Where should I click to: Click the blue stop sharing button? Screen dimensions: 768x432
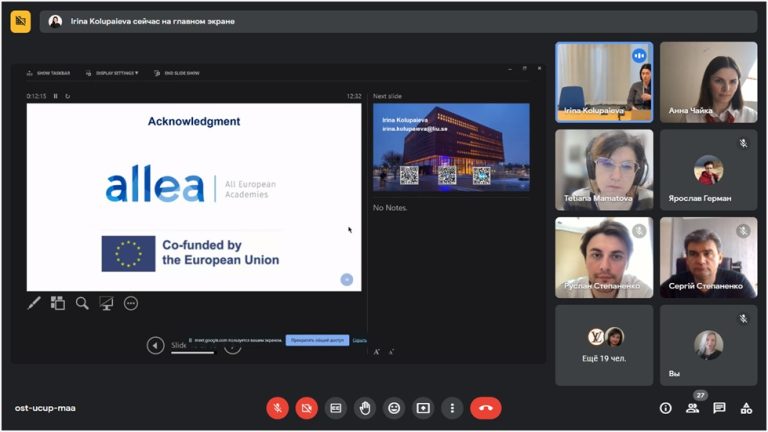pos(317,340)
